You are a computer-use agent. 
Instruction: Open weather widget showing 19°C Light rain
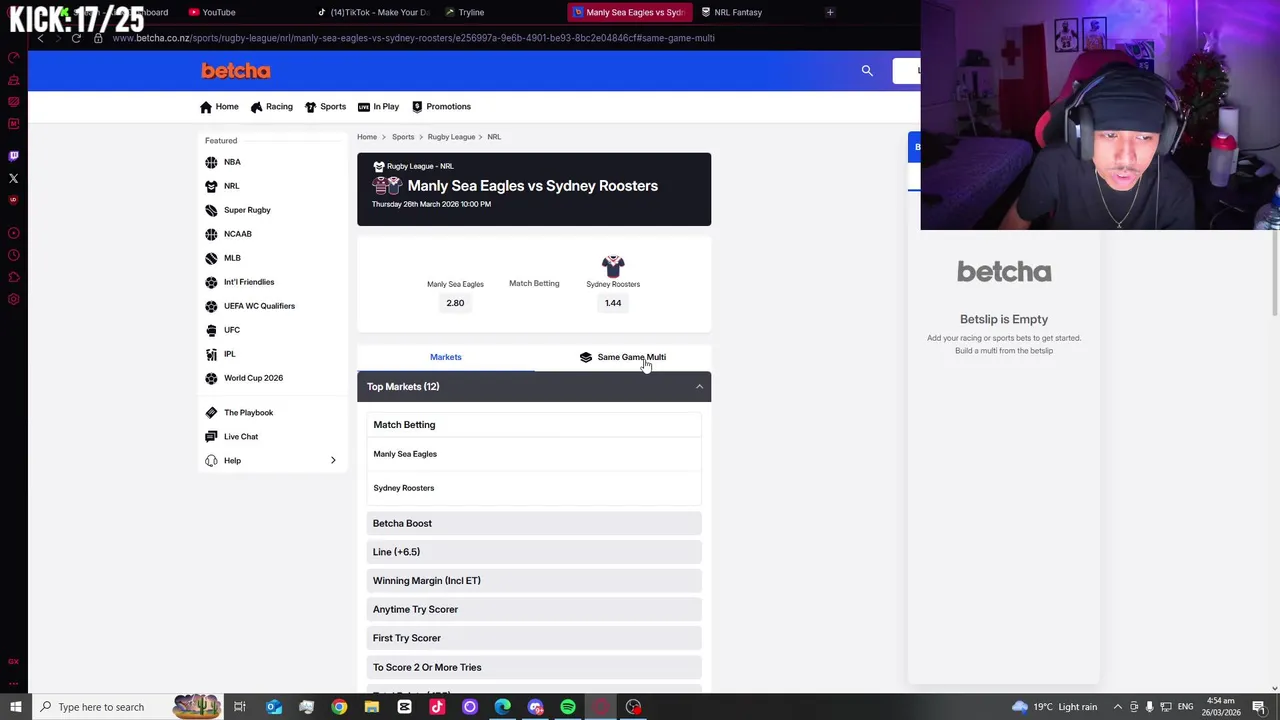click(1054, 707)
